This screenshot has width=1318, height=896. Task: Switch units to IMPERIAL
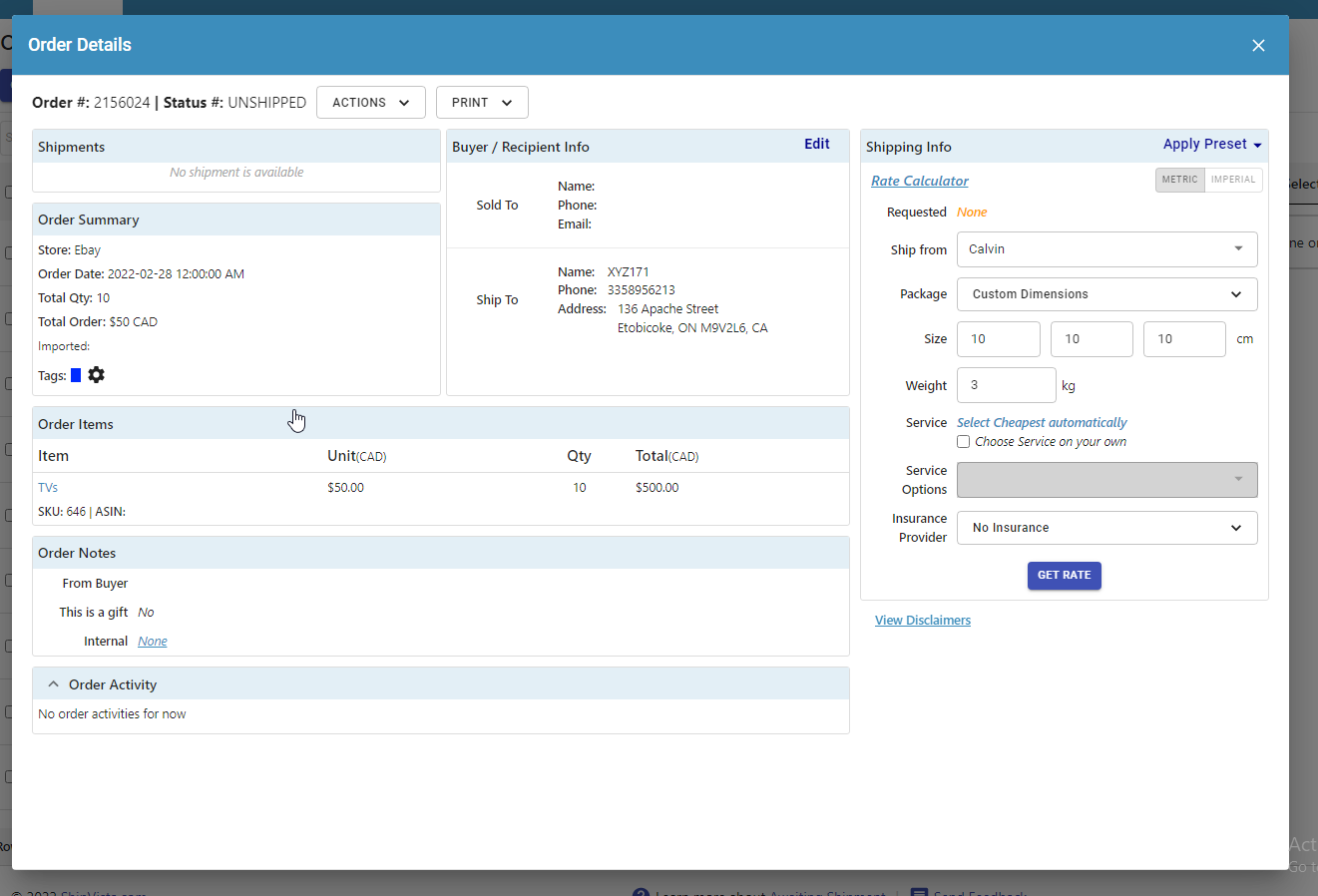tap(1233, 180)
